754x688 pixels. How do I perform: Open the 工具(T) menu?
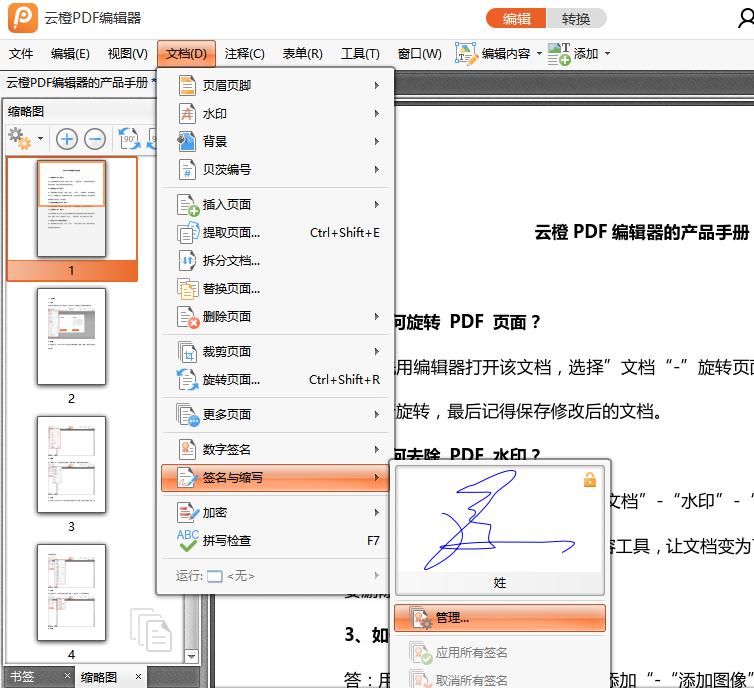360,53
